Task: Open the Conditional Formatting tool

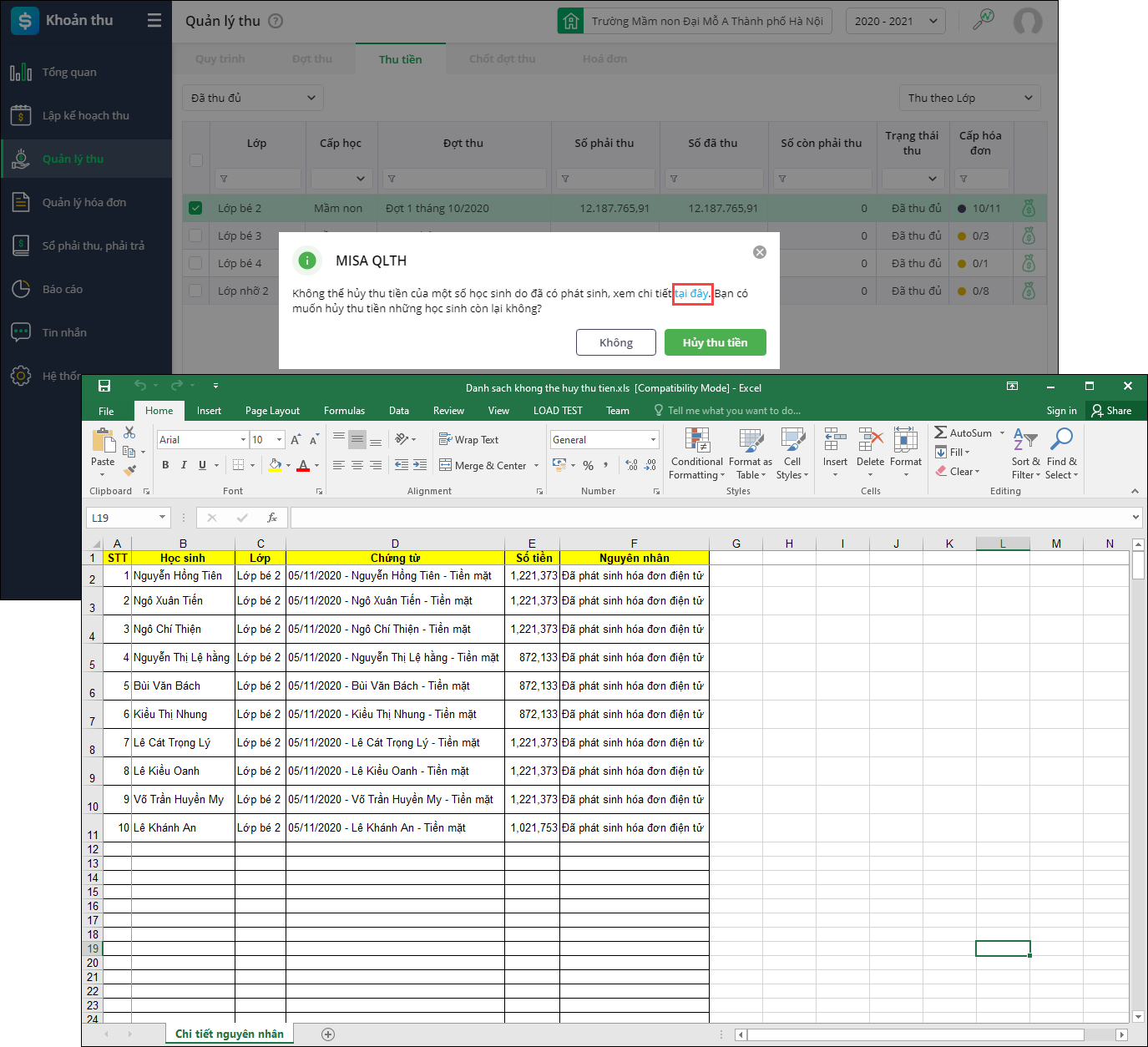Action: pyautogui.click(x=696, y=453)
